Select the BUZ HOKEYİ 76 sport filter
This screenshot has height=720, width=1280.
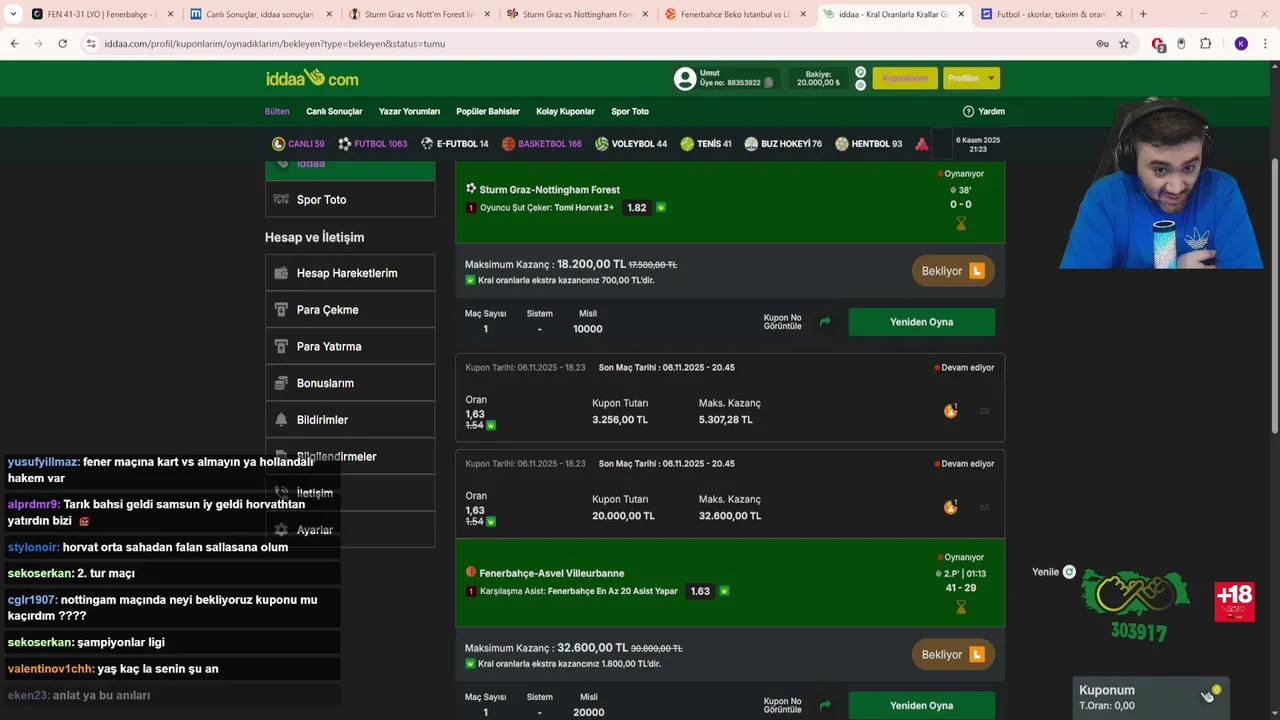pos(783,144)
